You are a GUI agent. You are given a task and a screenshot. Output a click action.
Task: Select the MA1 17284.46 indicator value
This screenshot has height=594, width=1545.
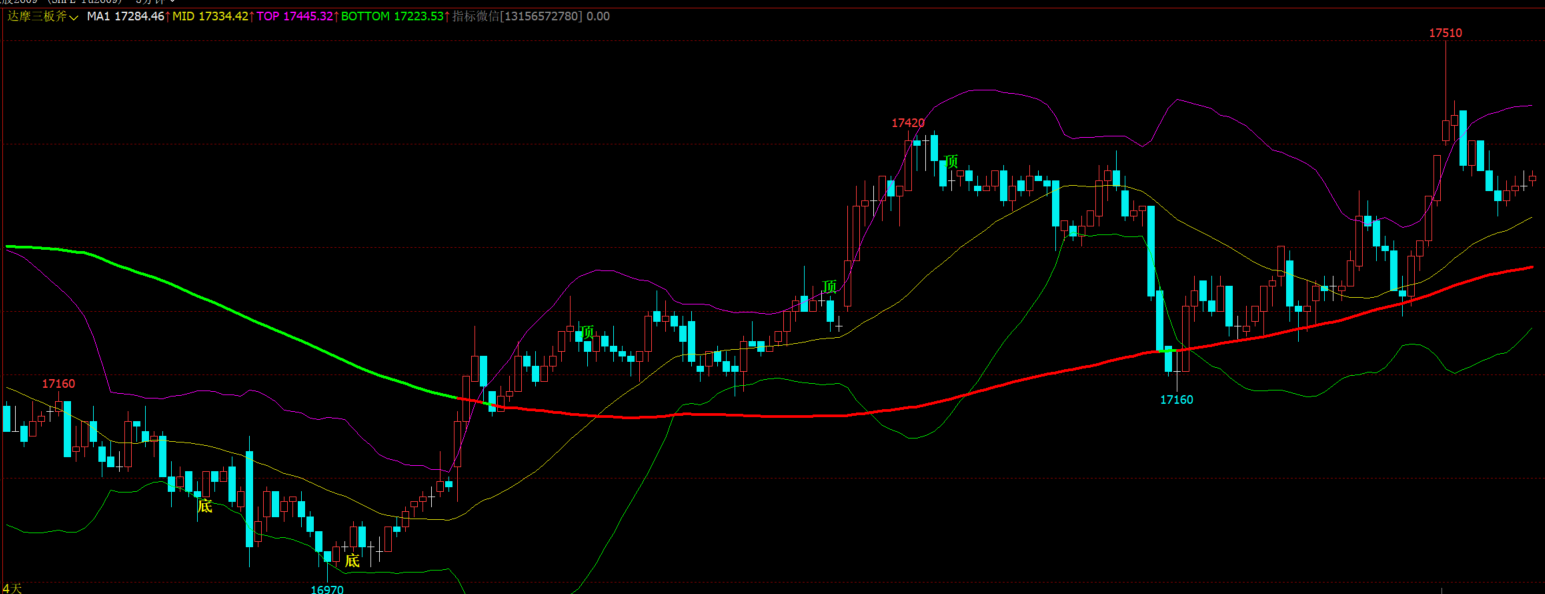pyautogui.click(x=125, y=17)
